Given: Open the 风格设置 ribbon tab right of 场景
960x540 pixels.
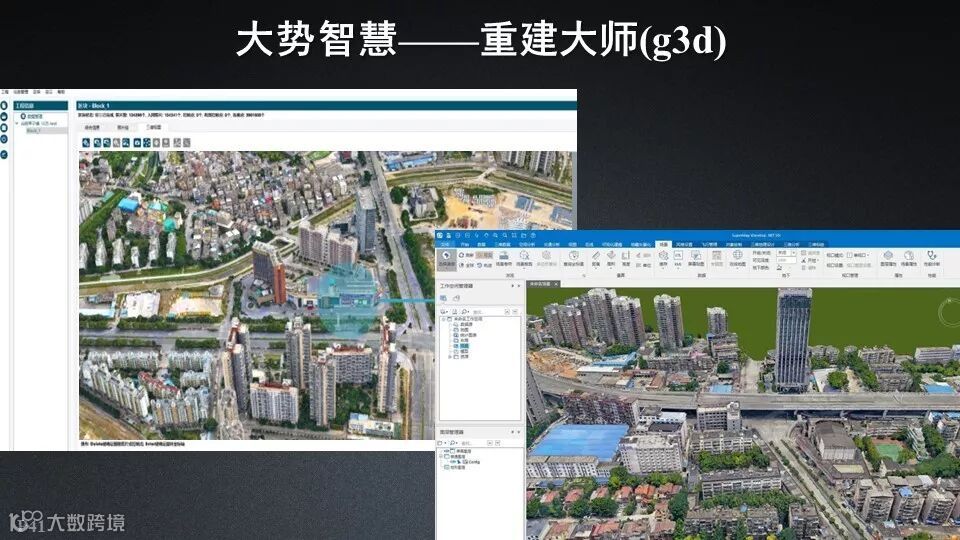Looking at the screenshot, I should (684, 244).
